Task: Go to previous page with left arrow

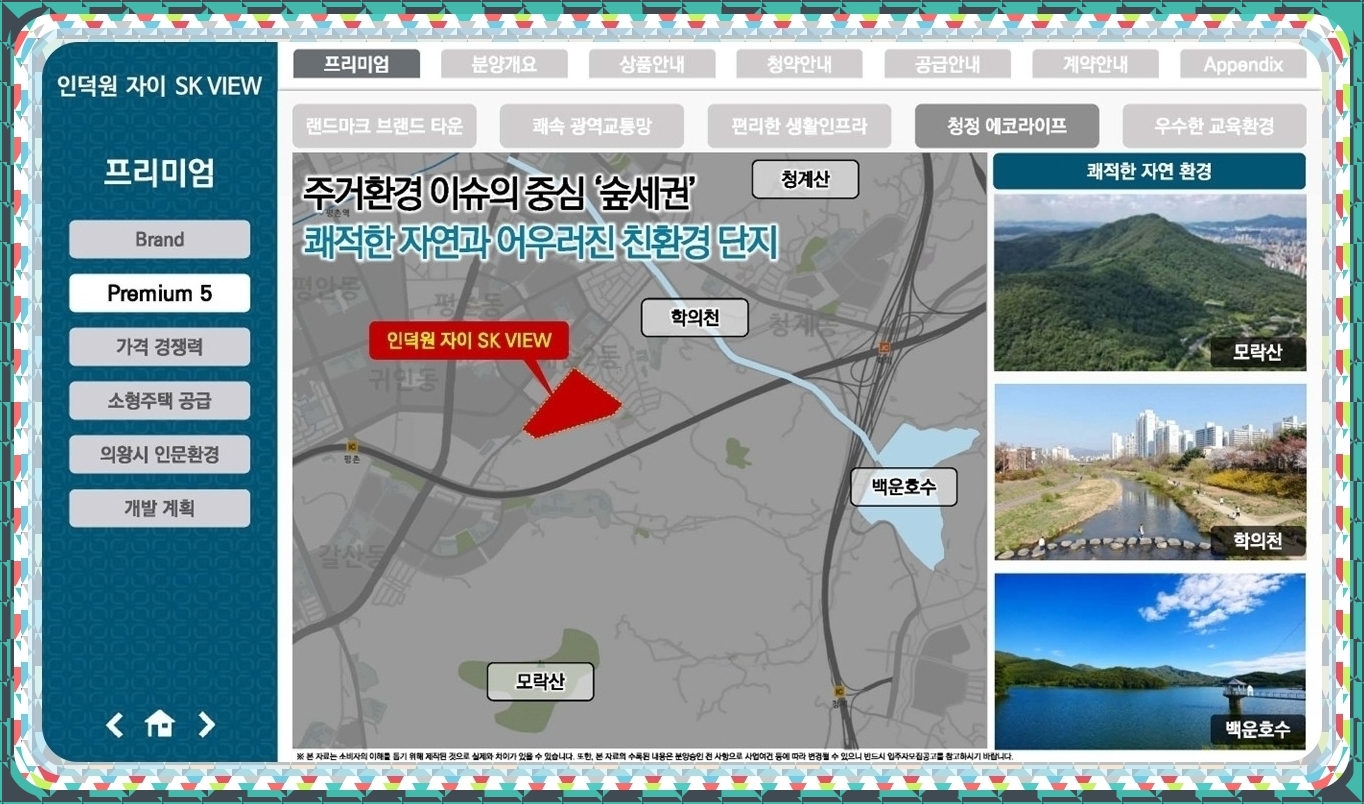Action: coord(115,725)
